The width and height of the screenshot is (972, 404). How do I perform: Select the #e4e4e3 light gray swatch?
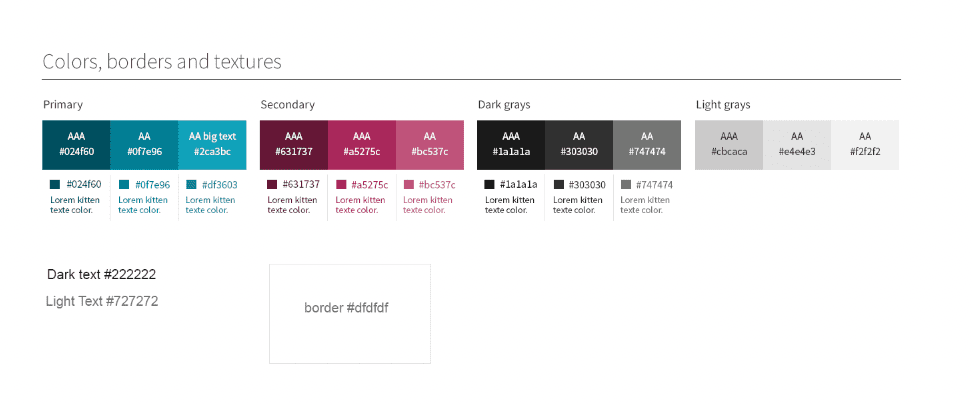797,144
